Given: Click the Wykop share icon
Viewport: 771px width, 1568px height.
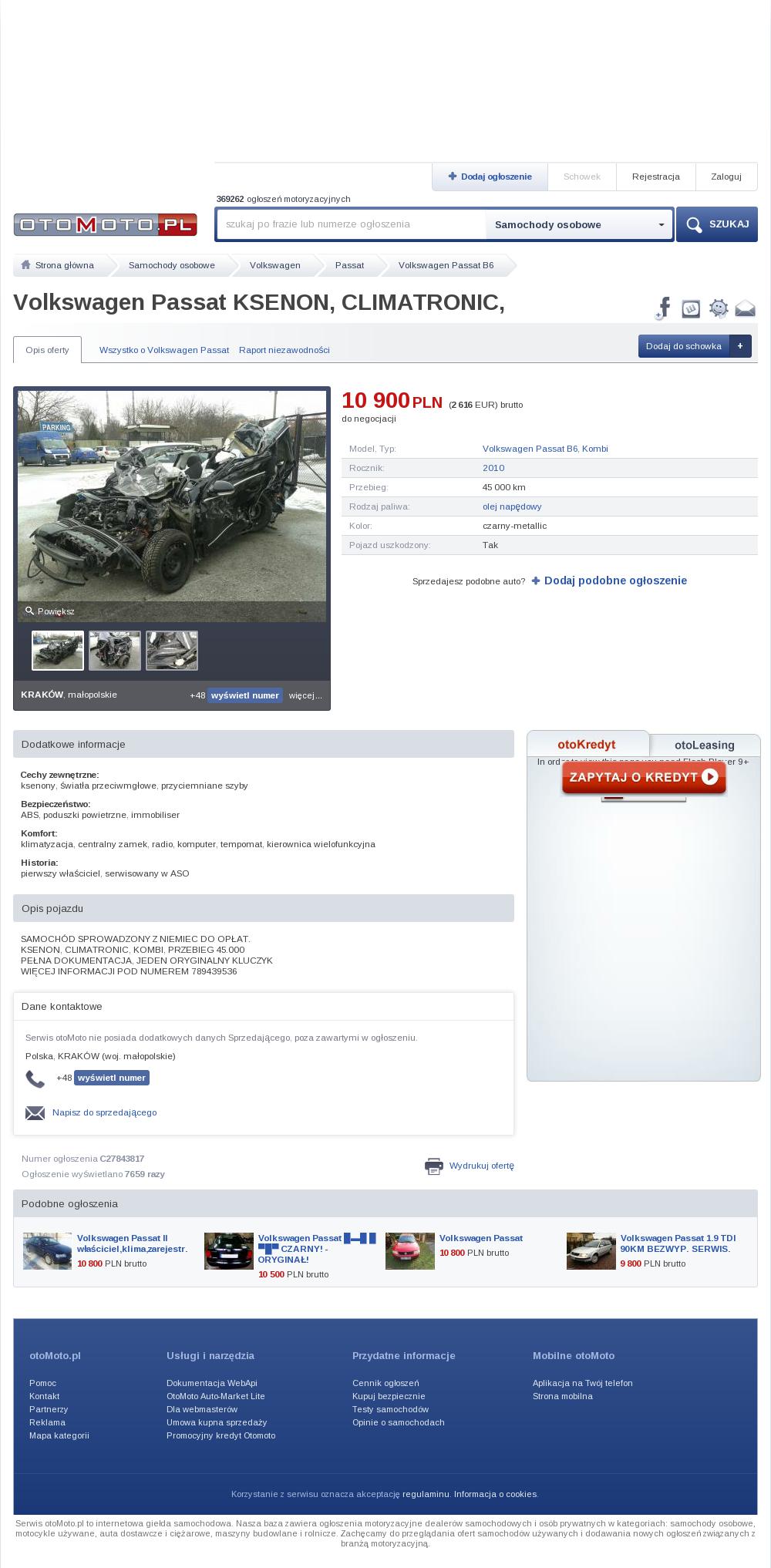Looking at the screenshot, I should [x=691, y=309].
